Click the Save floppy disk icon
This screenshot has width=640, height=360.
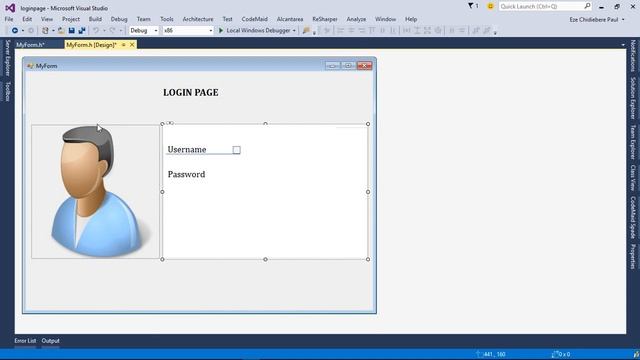point(71,31)
